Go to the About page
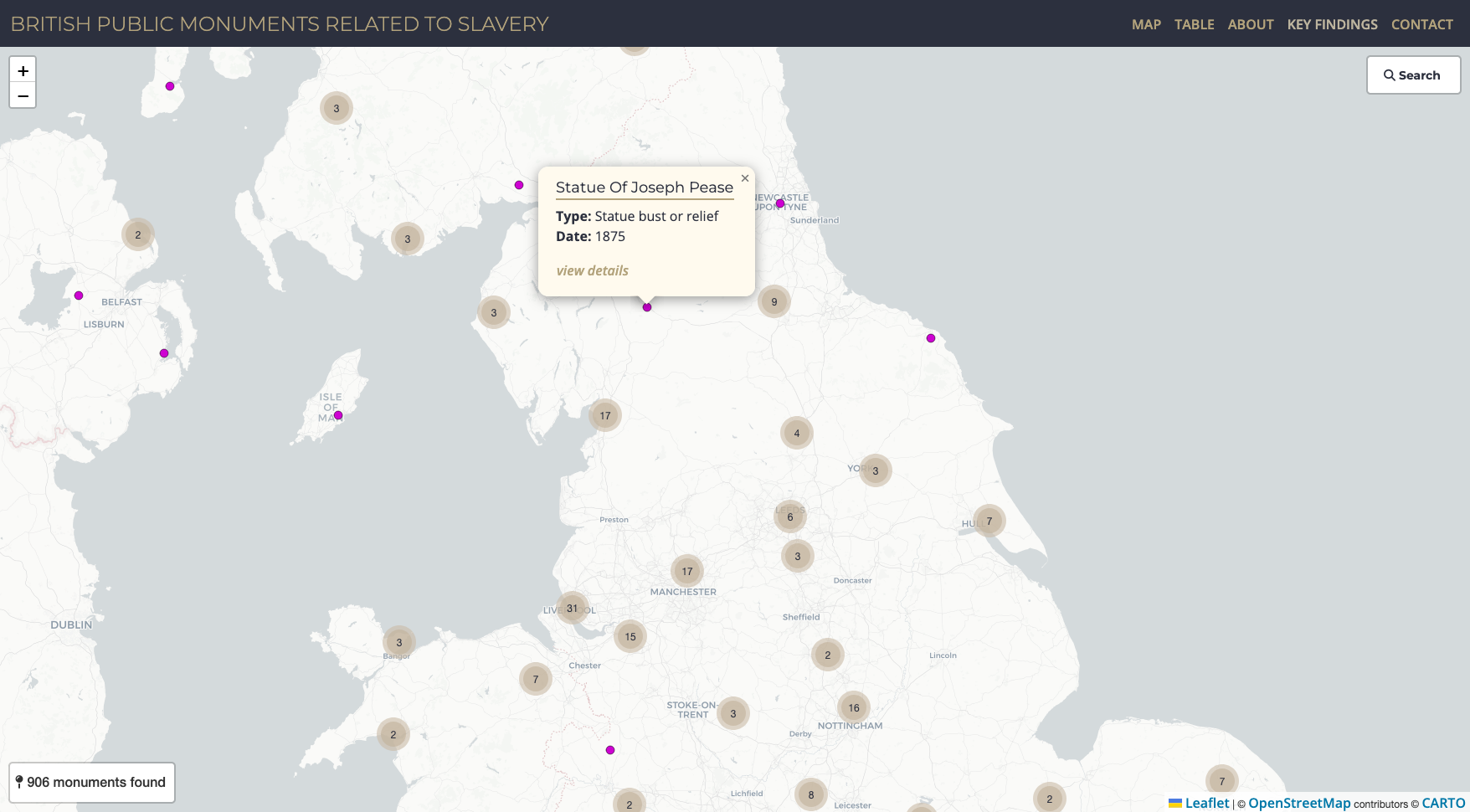 [1250, 24]
